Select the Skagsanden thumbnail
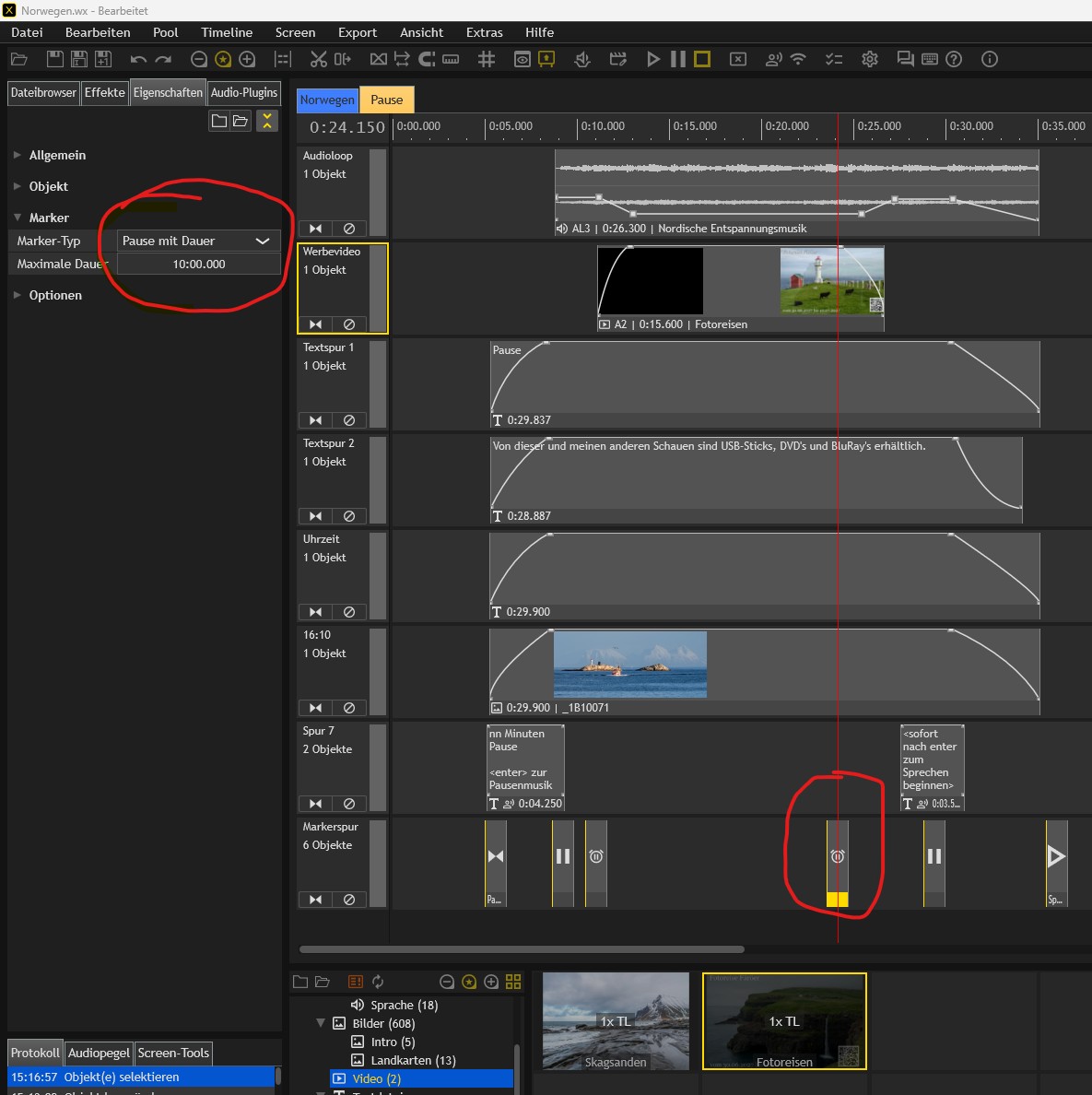 (616, 1021)
